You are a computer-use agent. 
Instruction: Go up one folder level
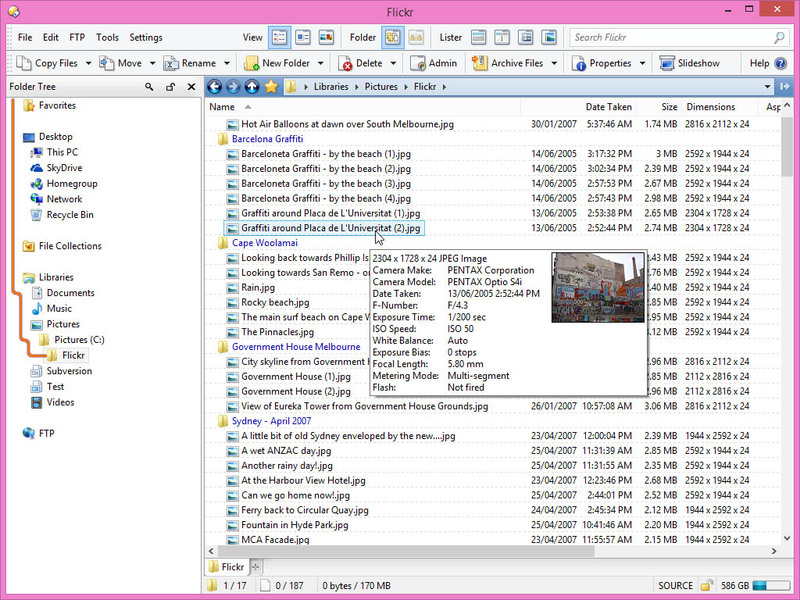252,87
